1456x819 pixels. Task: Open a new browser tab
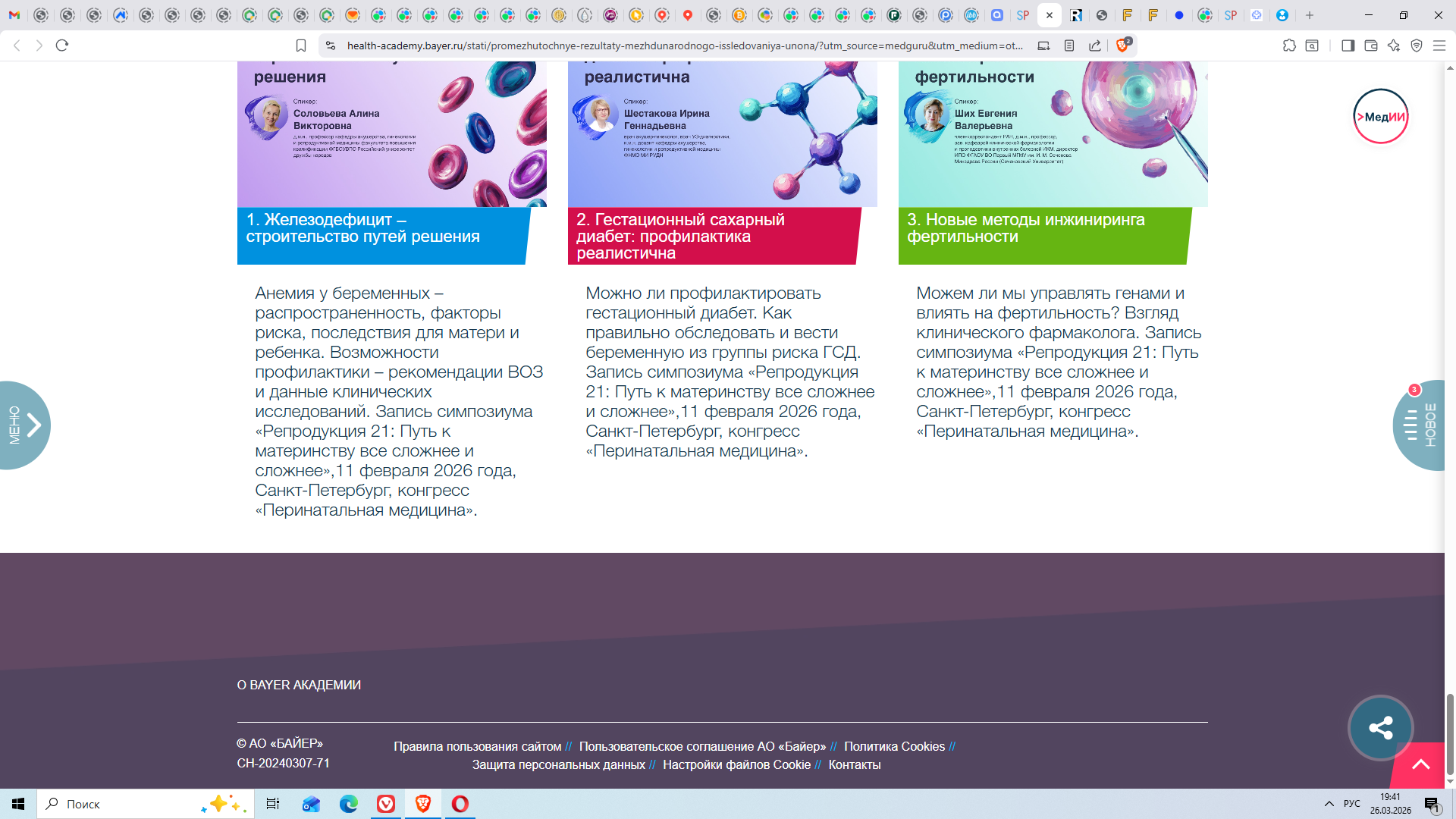1310,15
